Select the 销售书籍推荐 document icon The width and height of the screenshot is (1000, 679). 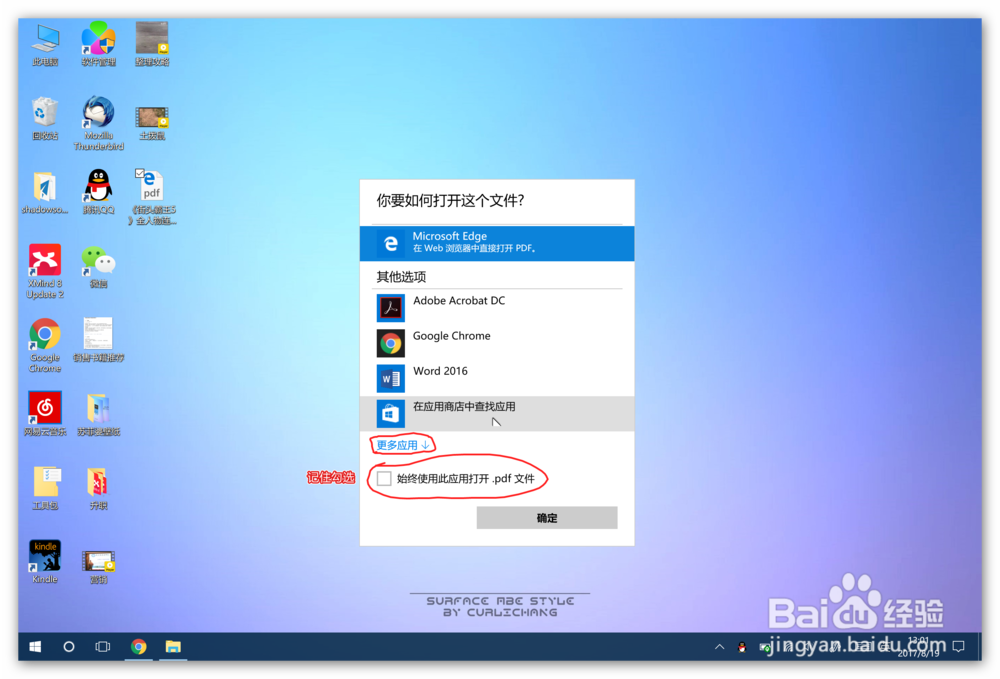pos(98,340)
